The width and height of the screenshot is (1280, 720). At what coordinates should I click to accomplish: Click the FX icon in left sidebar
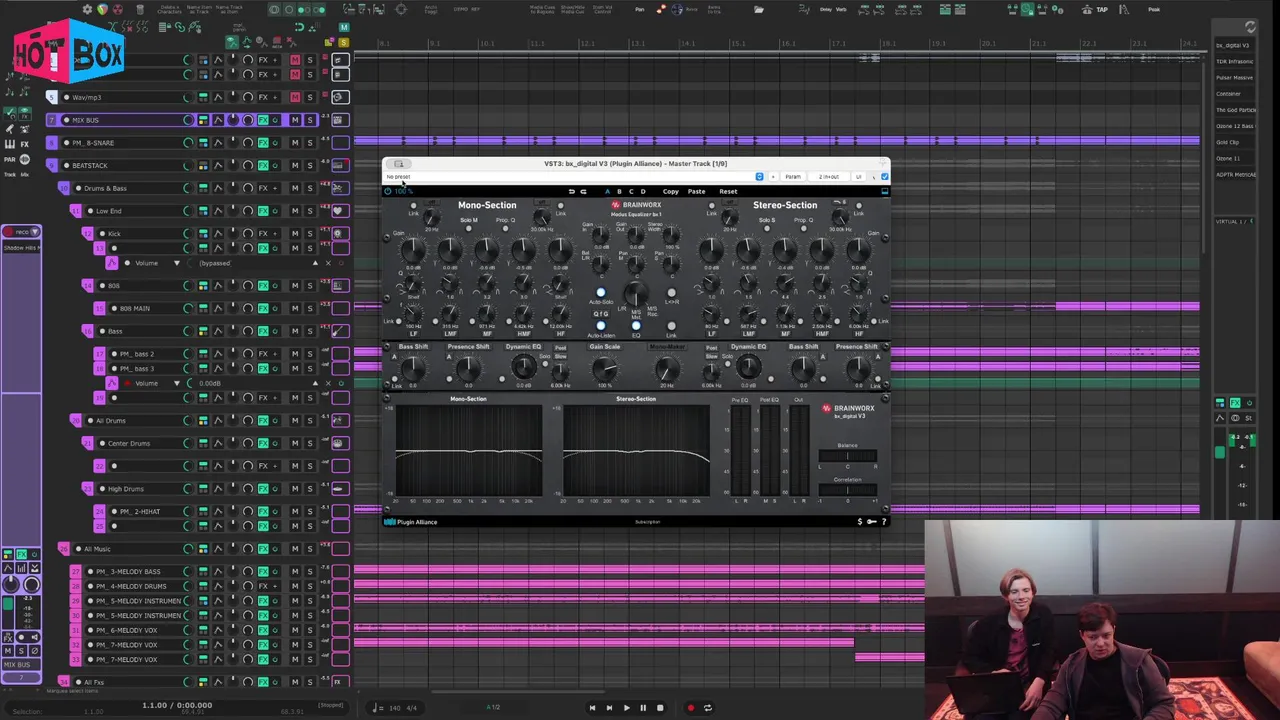[23, 144]
